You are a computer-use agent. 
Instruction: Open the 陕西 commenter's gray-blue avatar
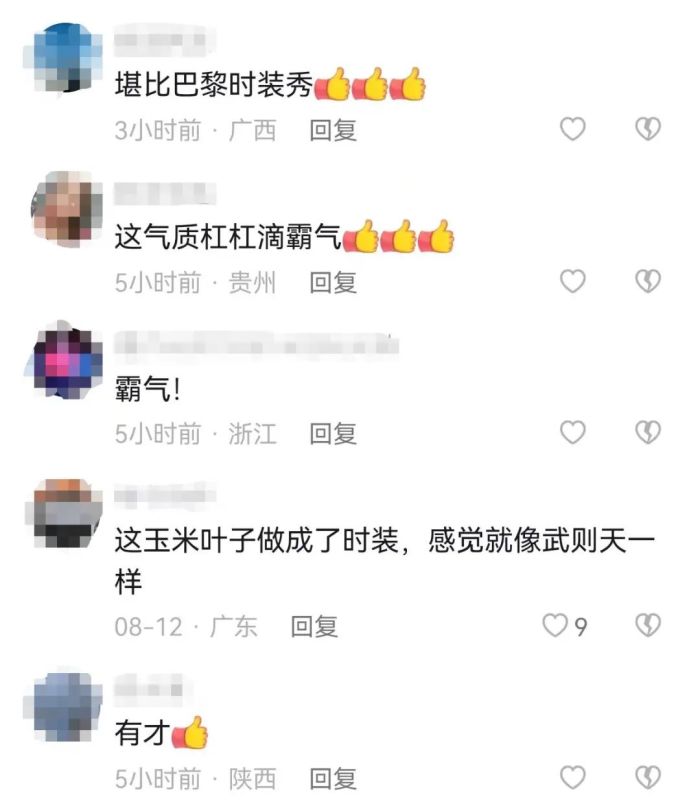coord(64,705)
